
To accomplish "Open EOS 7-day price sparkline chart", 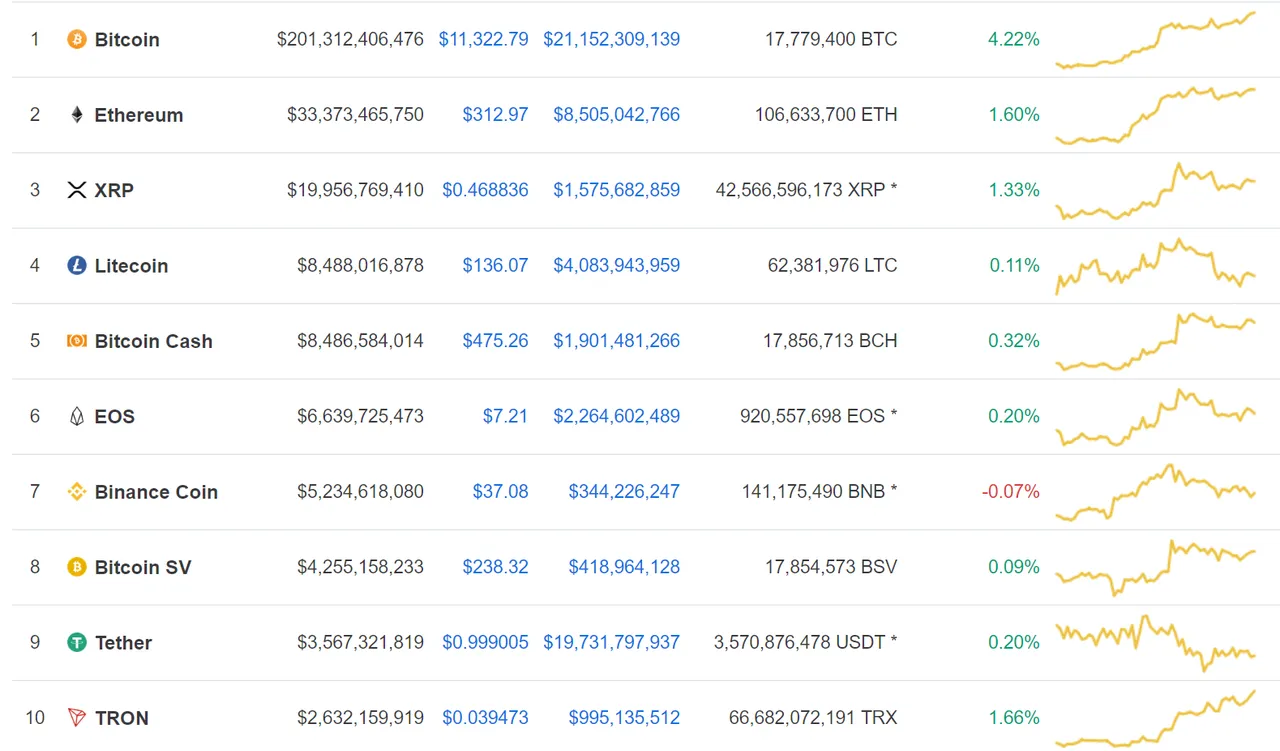I will [x=1156, y=417].
